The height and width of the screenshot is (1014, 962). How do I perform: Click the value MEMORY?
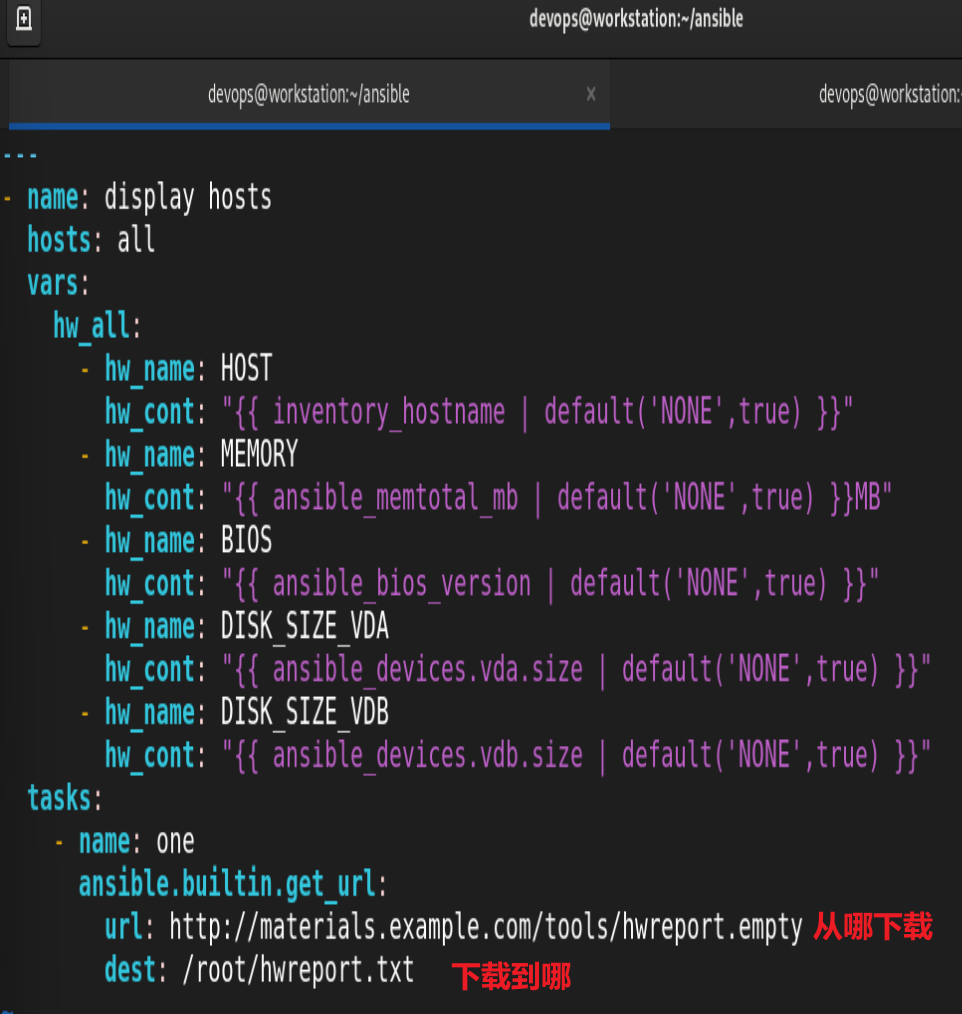pos(259,454)
